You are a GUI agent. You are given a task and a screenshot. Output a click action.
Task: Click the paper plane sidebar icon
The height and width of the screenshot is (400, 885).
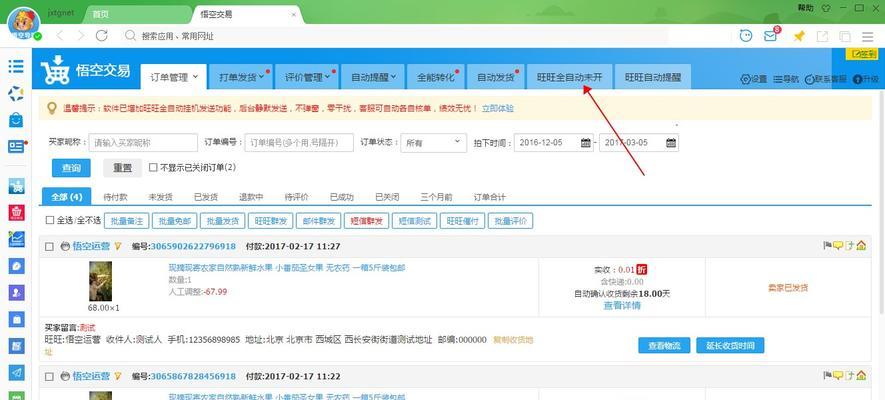tap(16, 373)
